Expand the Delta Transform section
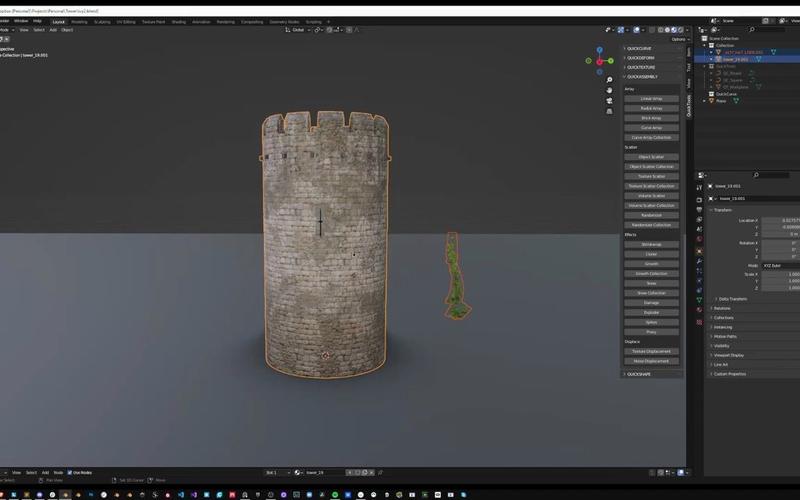This screenshot has width=800, height=500. click(x=732, y=299)
